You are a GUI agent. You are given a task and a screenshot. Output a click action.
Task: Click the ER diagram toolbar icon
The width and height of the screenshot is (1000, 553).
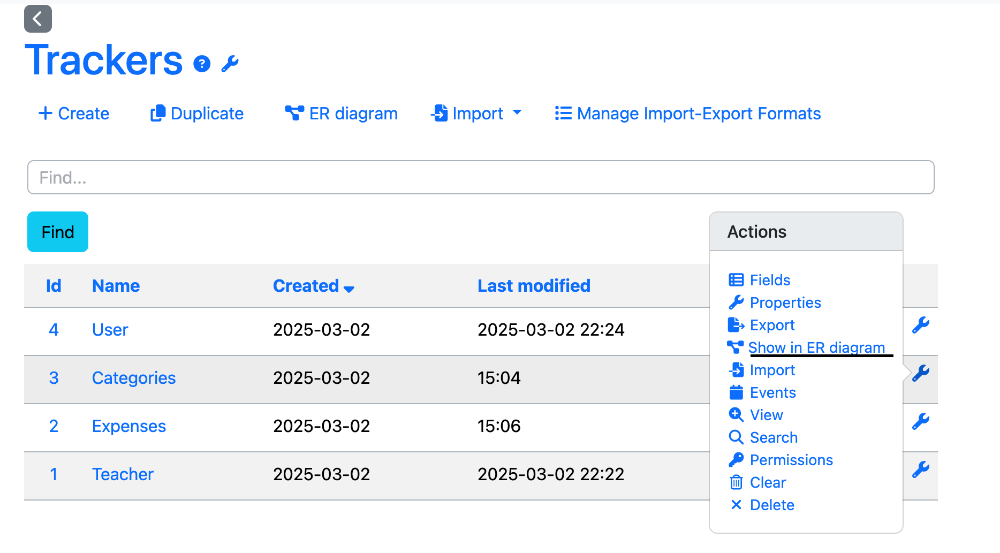[x=294, y=114]
